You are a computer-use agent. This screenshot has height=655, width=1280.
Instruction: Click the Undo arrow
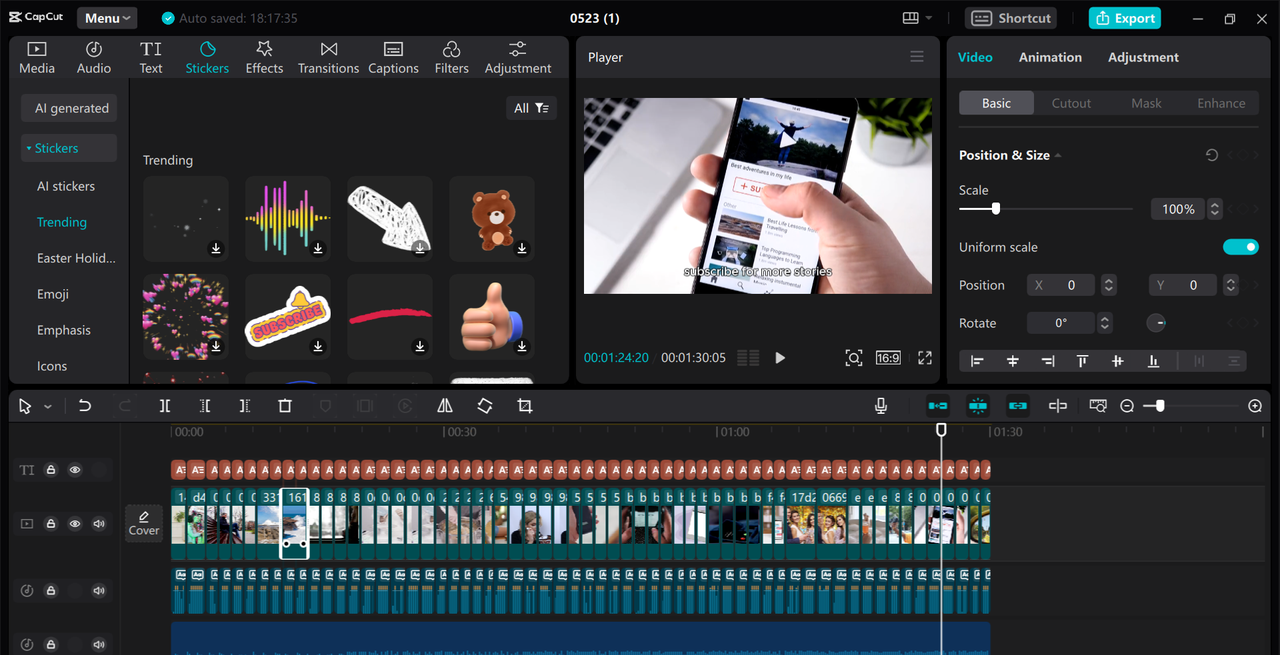click(x=85, y=406)
